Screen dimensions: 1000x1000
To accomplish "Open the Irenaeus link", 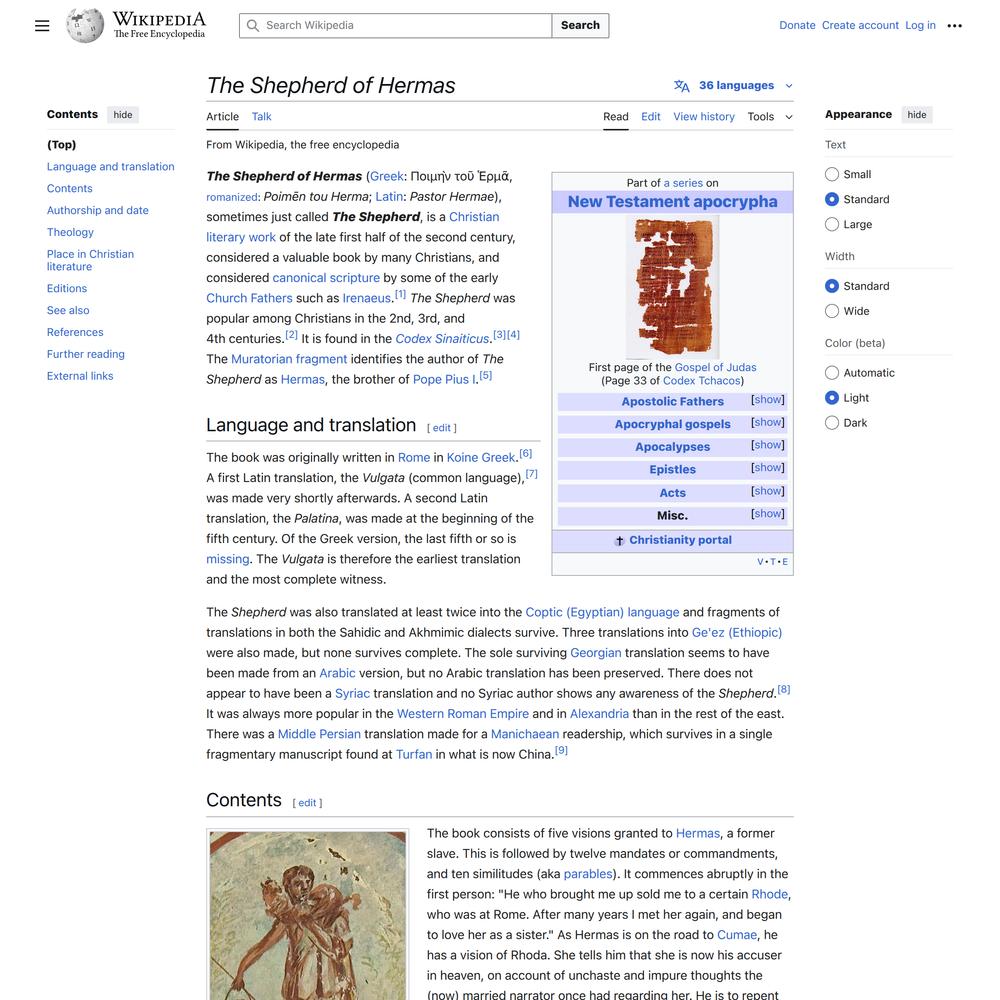I will [x=367, y=298].
